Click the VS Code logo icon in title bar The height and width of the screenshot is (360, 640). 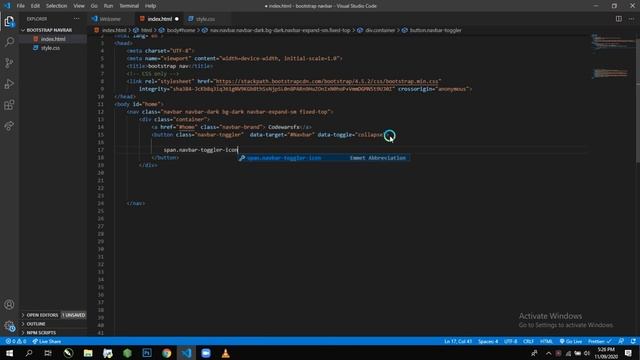click(x=7, y=6)
